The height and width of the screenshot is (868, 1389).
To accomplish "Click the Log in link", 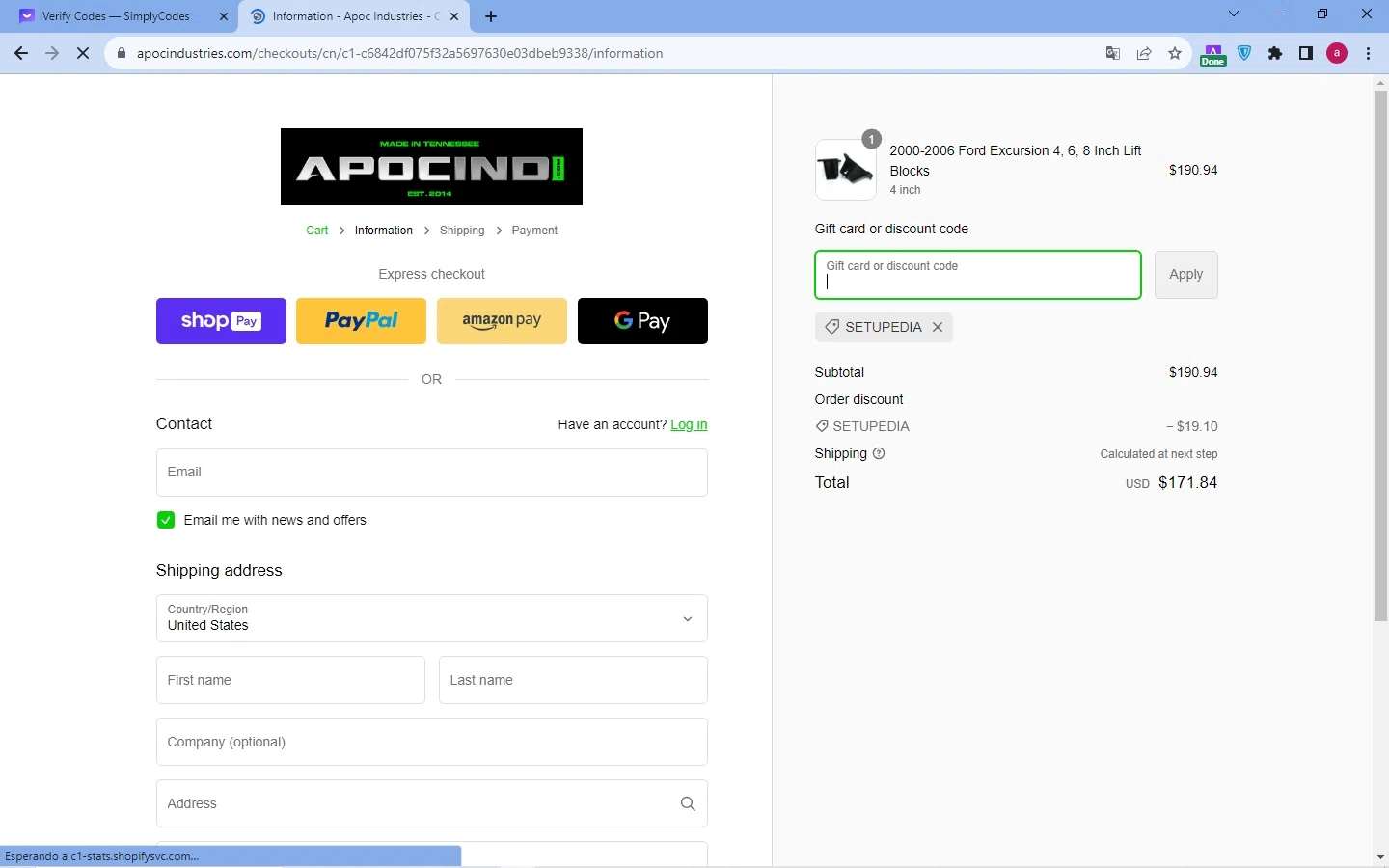I will click(689, 424).
